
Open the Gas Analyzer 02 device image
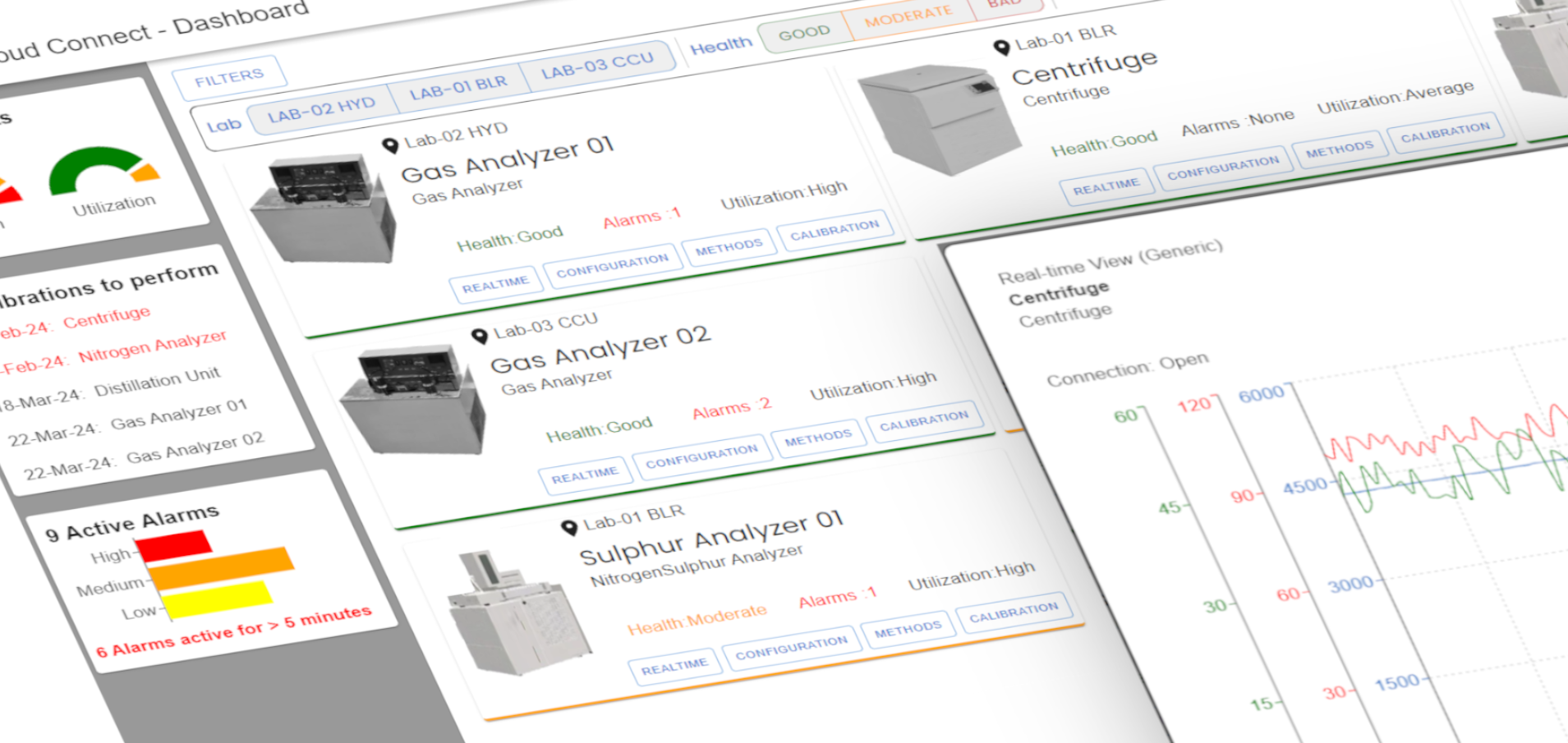413,401
